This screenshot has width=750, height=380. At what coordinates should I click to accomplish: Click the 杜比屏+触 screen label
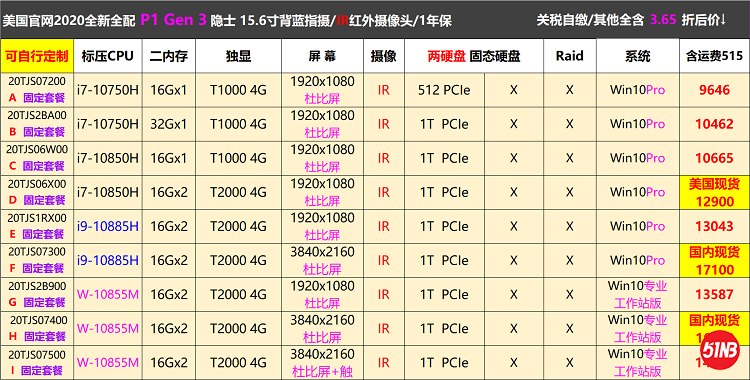click(x=322, y=371)
